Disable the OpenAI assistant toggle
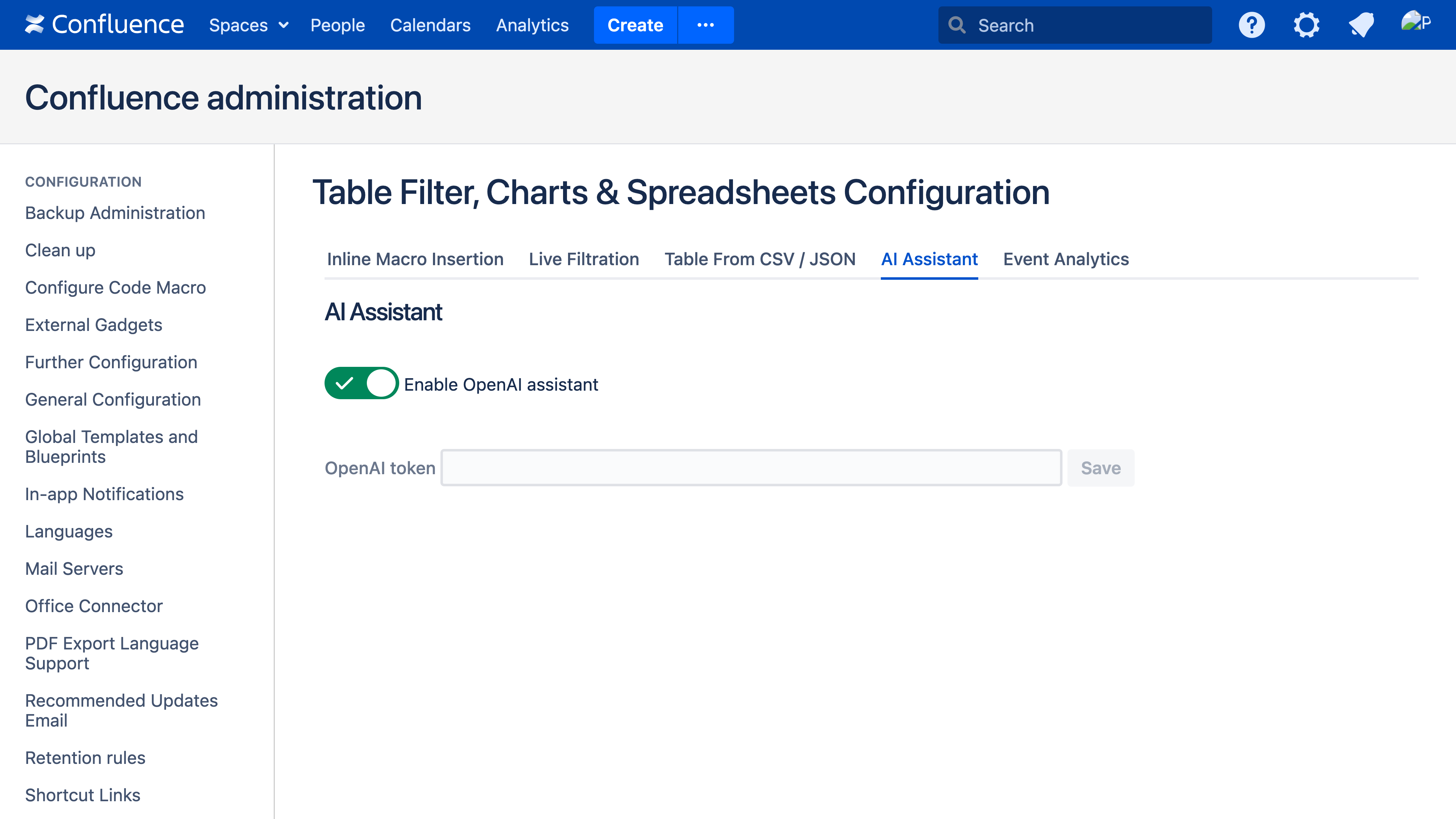This screenshot has width=1456, height=819. (361, 383)
